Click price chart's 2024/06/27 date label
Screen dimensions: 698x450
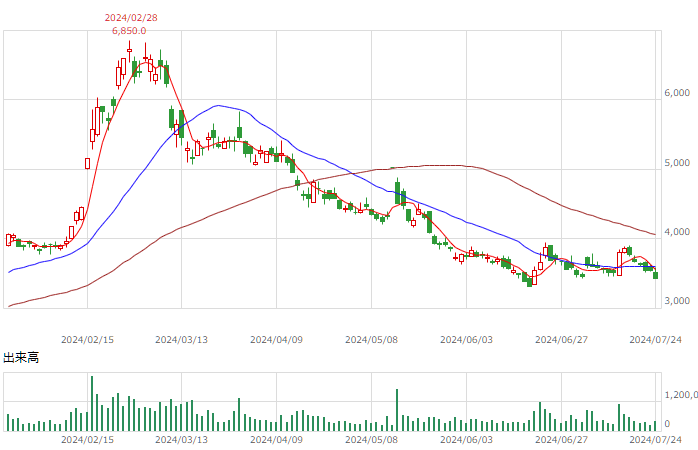561,340
